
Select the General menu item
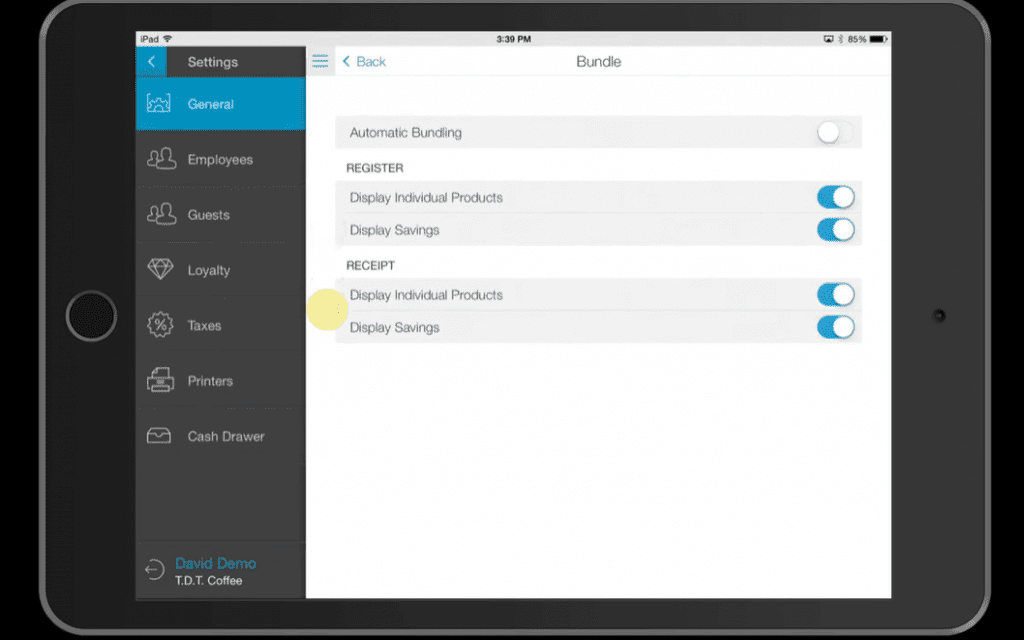pos(221,104)
